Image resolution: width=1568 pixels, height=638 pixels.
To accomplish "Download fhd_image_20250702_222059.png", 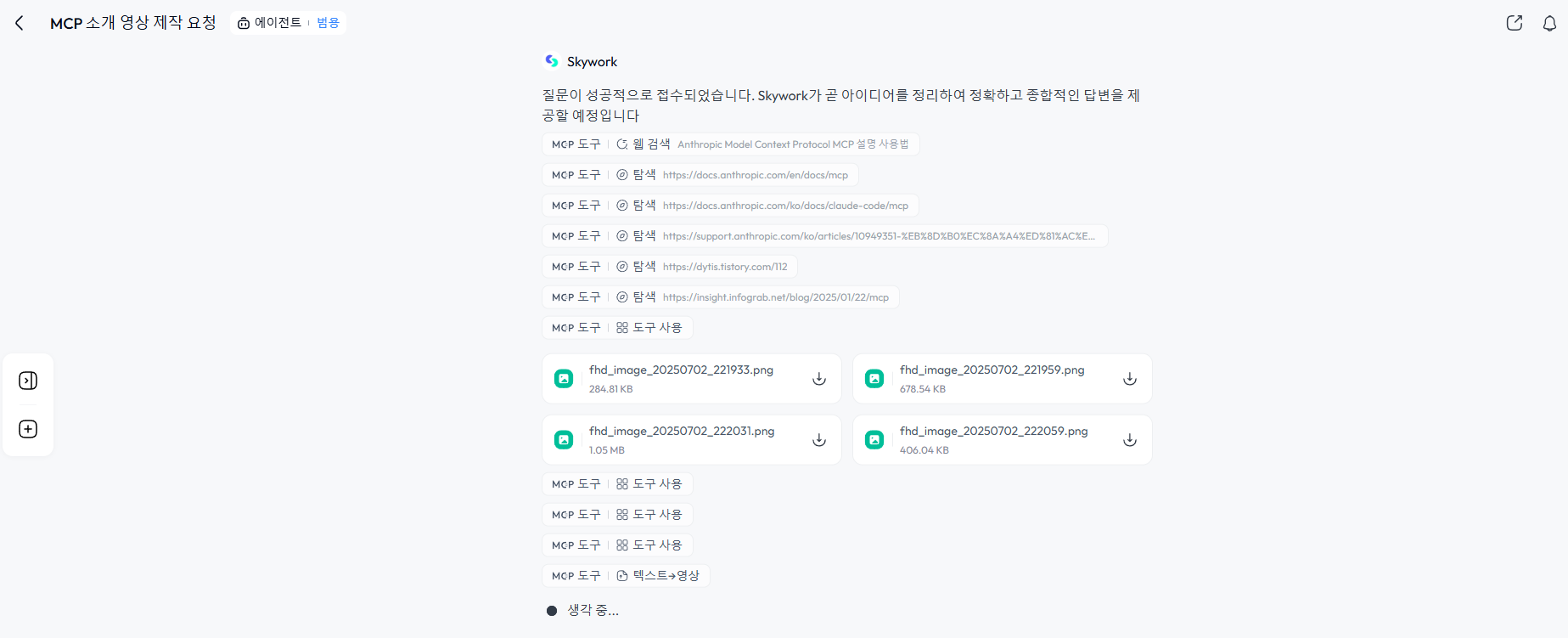I will pyautogui.click(x=1130, y=440).
